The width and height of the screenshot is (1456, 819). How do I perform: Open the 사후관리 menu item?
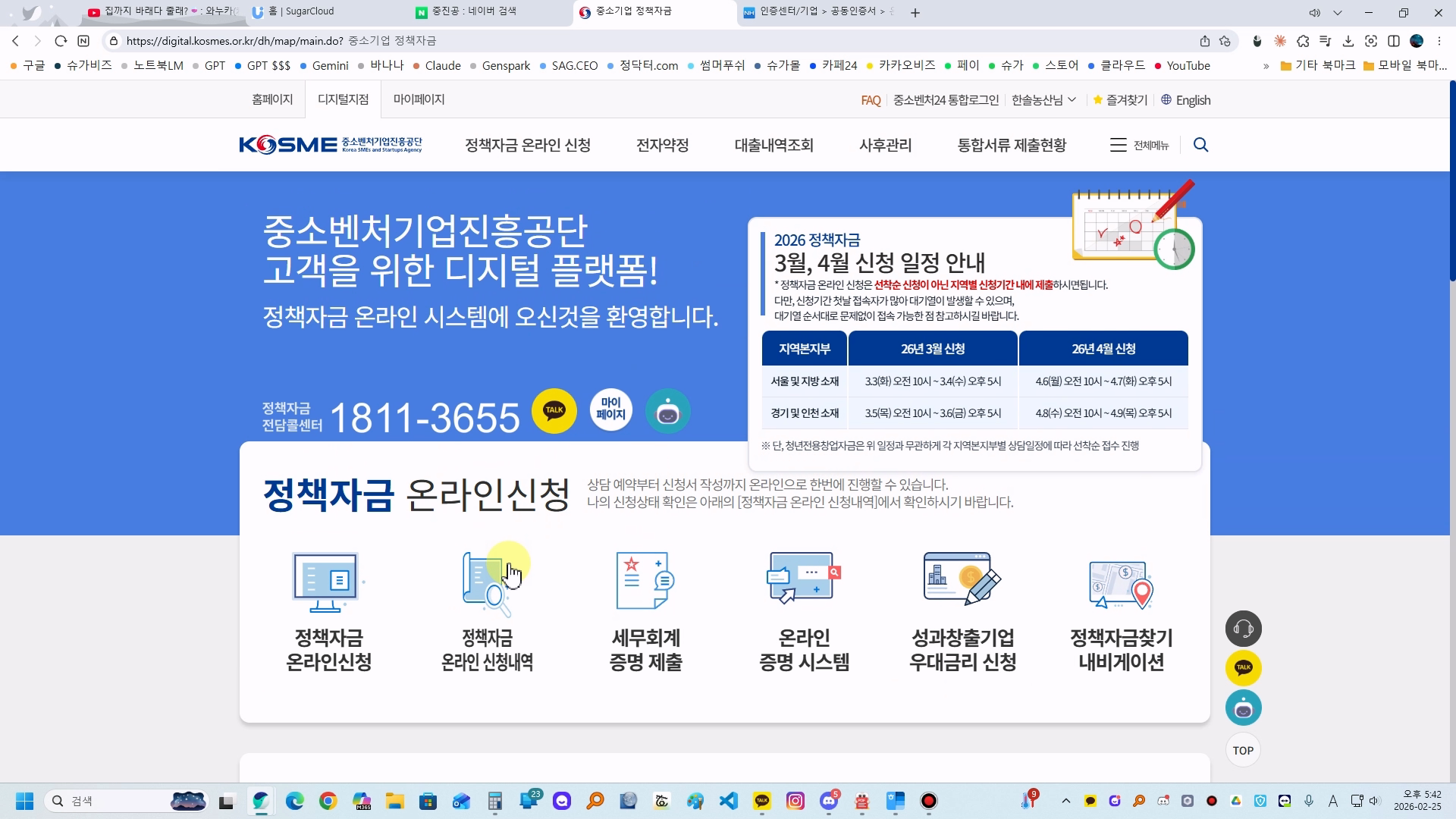(x=885, y=145)
